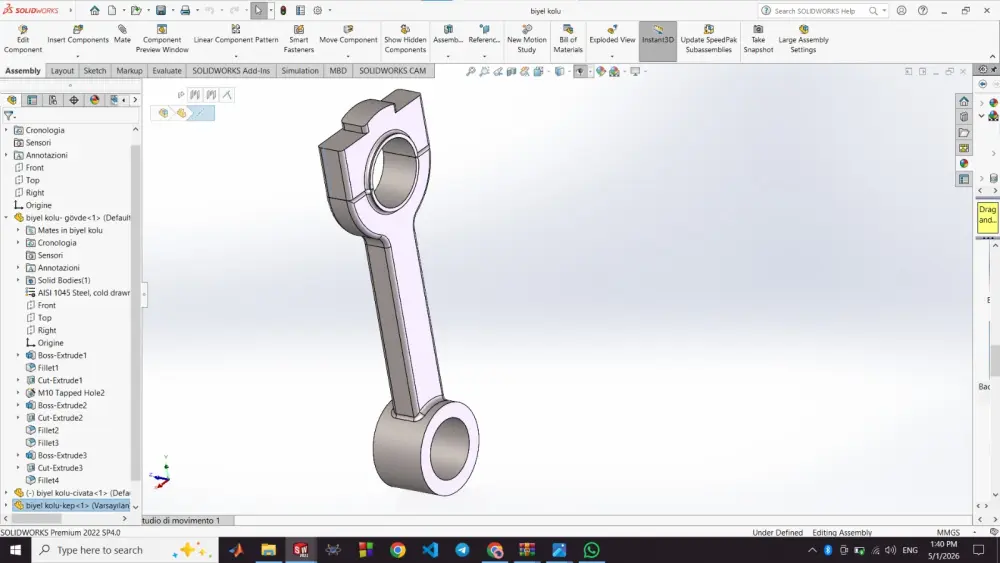Select biyel kolu-kep<1> component

pyautogui.click(x=71, y=506)
